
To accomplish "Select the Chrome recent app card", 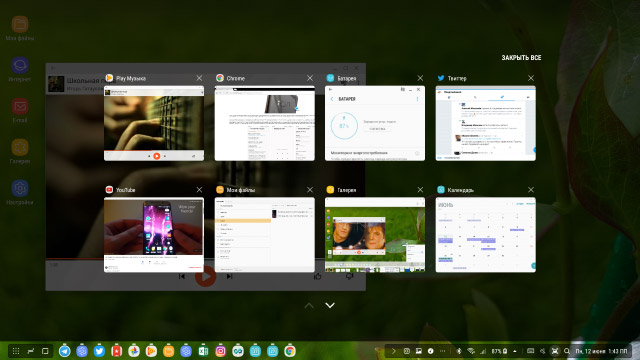I will pos(264,123).
